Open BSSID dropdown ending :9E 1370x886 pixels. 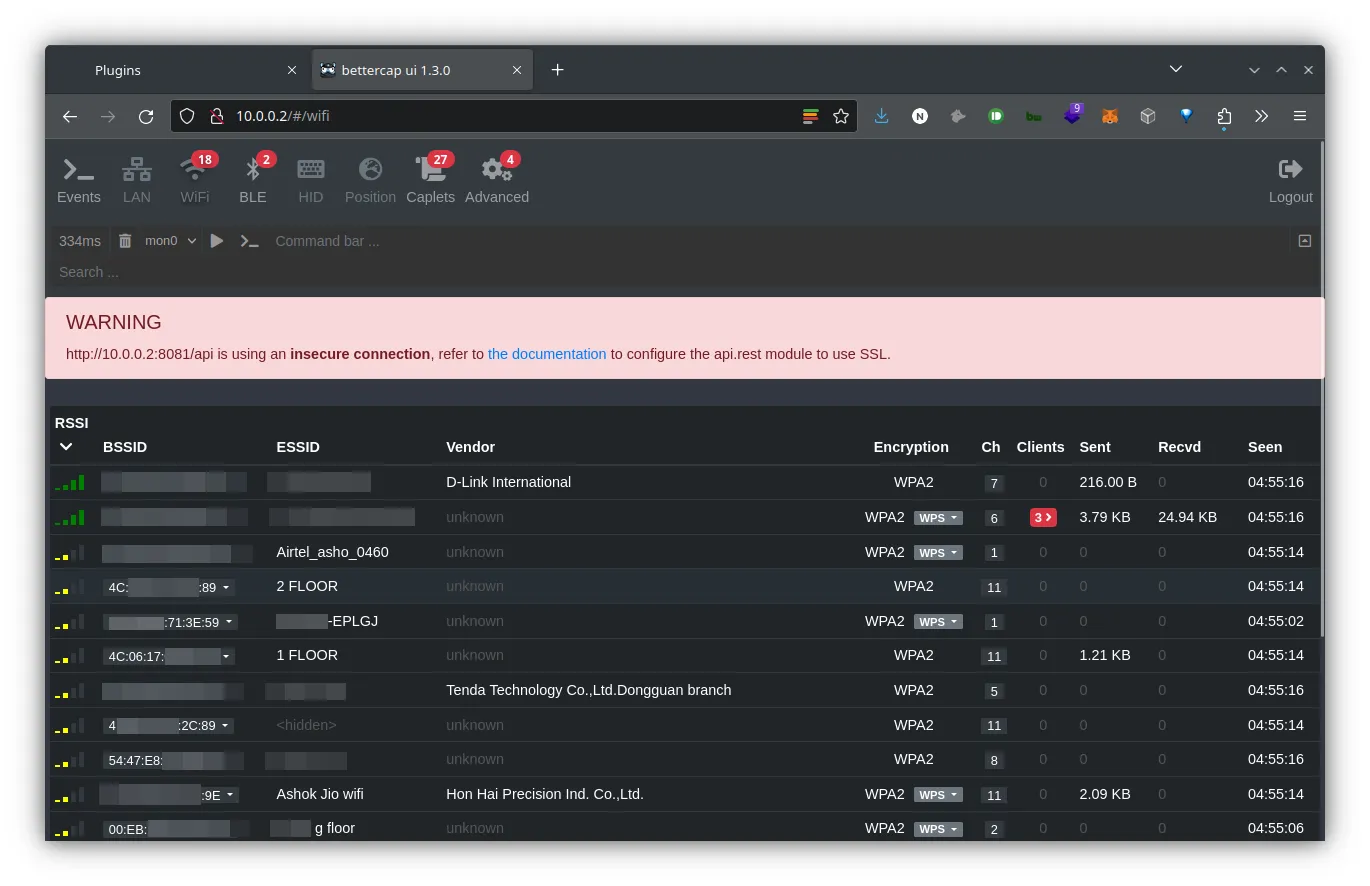(169, 795)
